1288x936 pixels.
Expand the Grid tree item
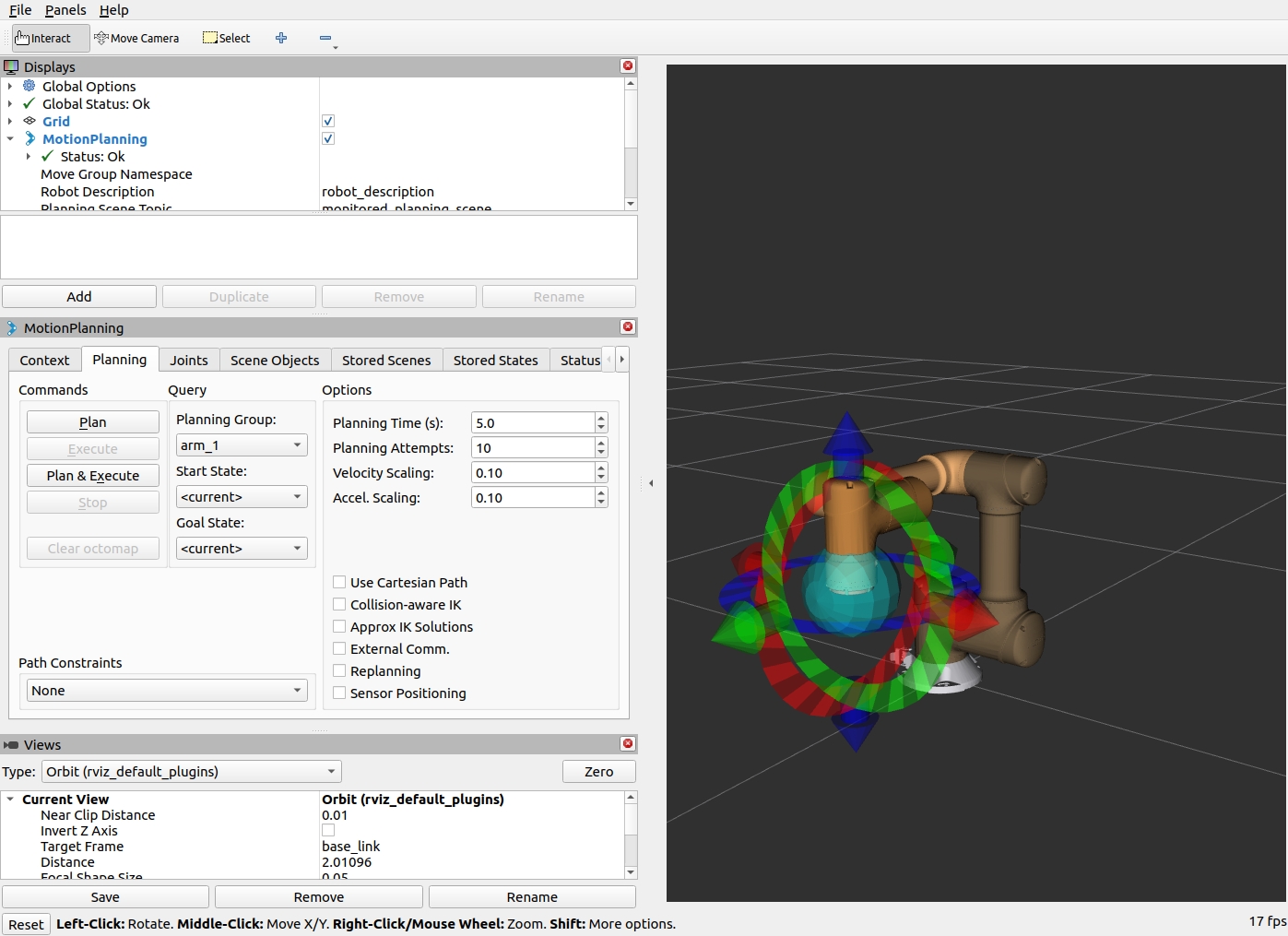coord(10,121)
